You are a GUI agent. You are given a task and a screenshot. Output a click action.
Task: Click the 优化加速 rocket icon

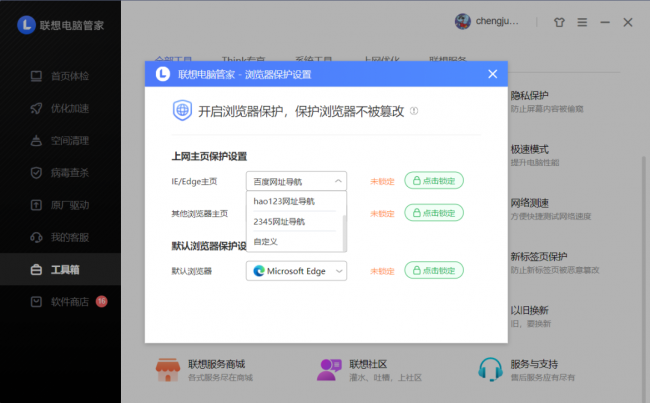tap(36, 109)
